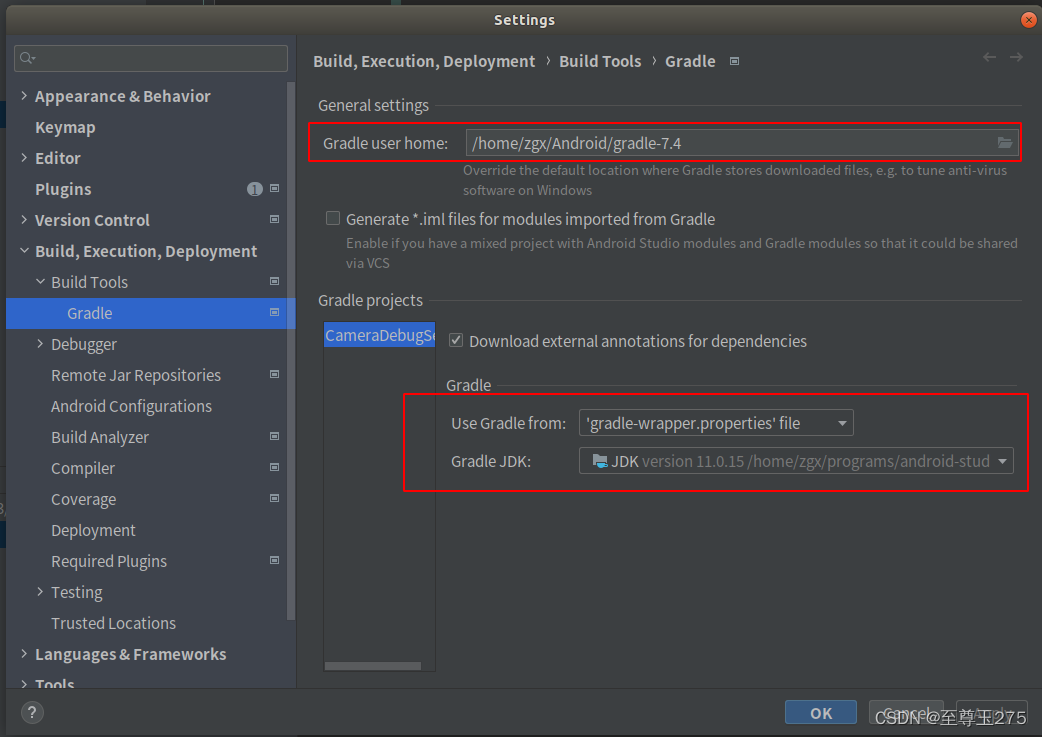Screen dimensions: 1042x737
Task: Expand the Debugger node
Action: (x=41, y=344)
